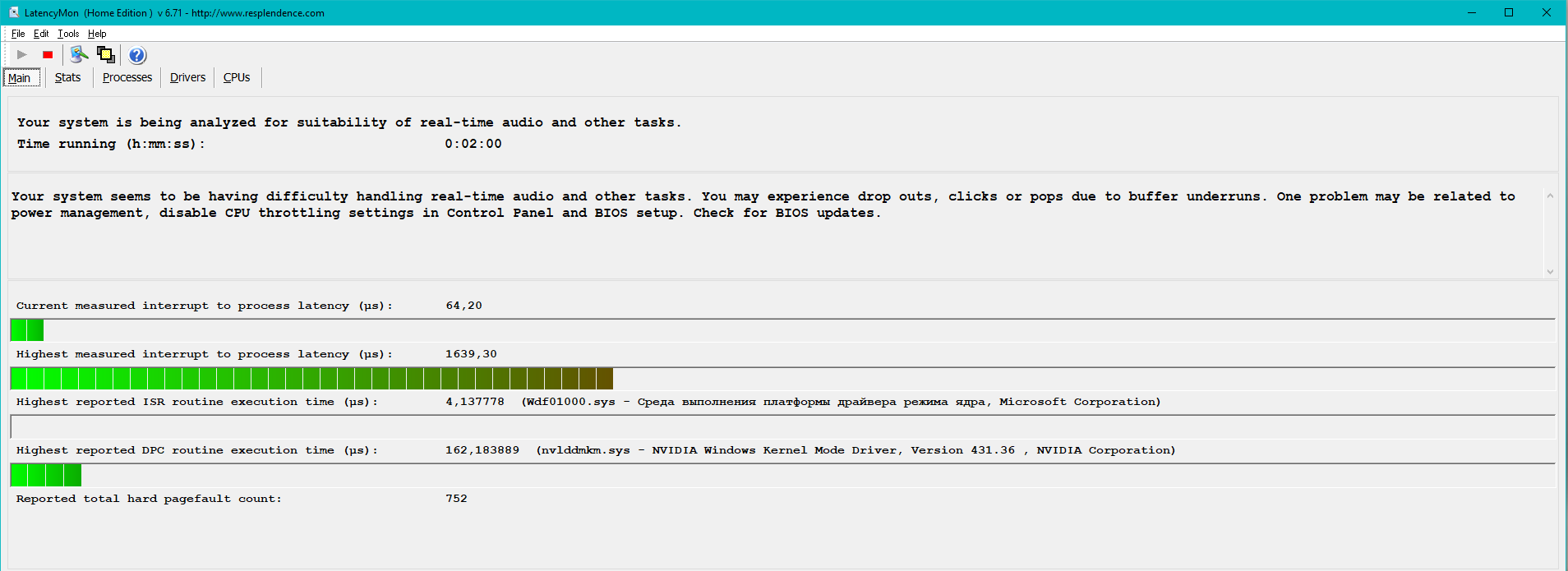
Task: Click the time running value 0:02:00
Action: (x=473, y=144)
